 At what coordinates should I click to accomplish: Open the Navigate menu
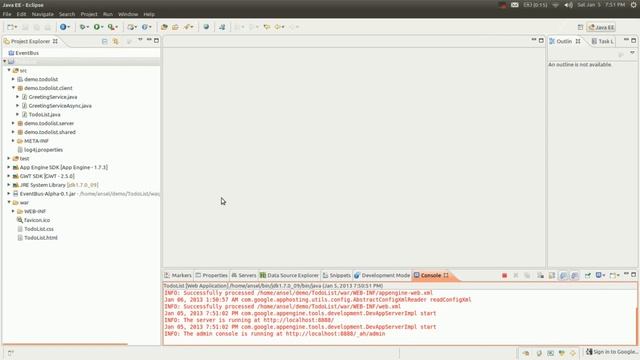[x=42, y=14]
